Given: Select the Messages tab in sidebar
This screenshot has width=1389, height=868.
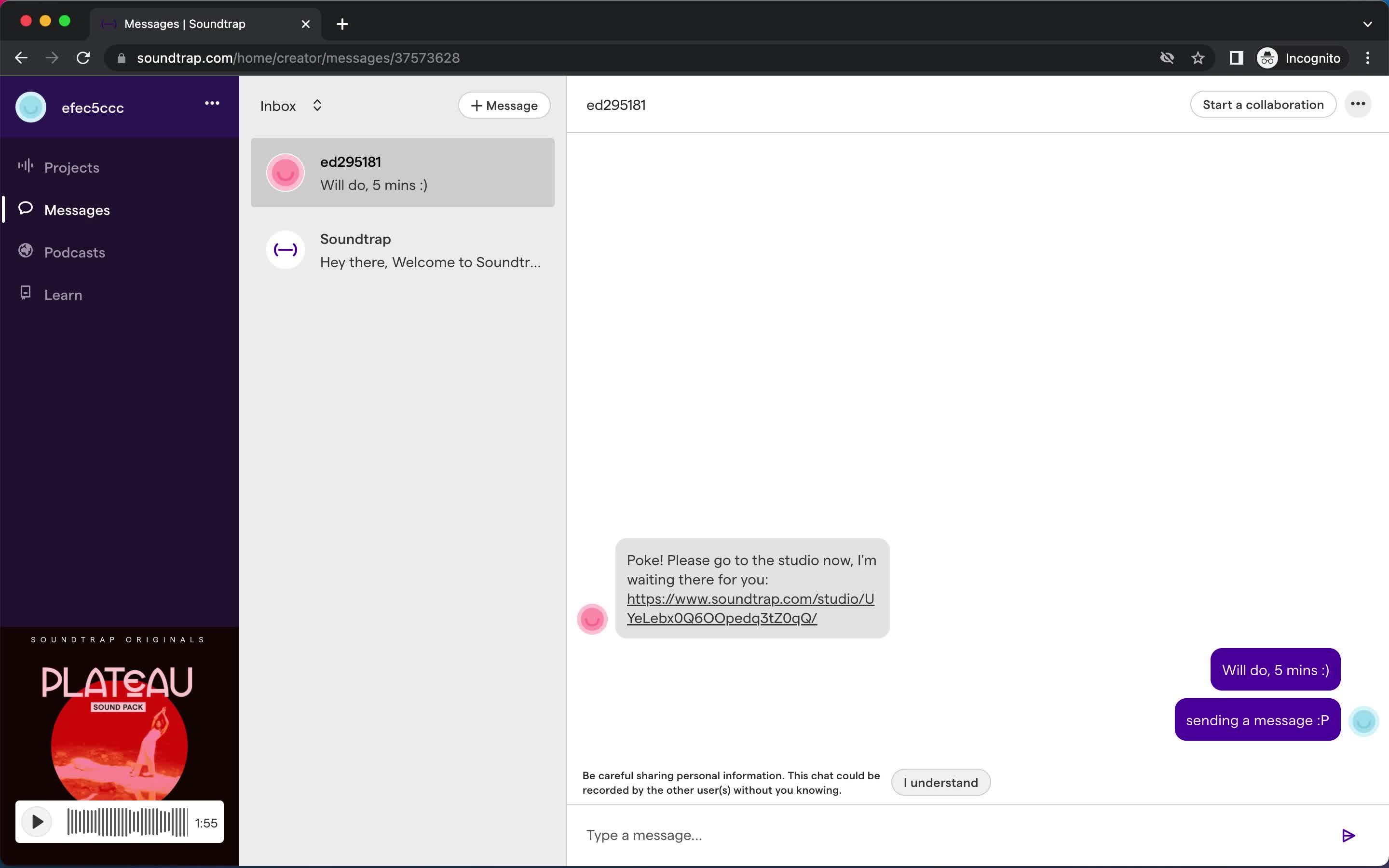Looking at the screenshot, I should pos(78,209).
